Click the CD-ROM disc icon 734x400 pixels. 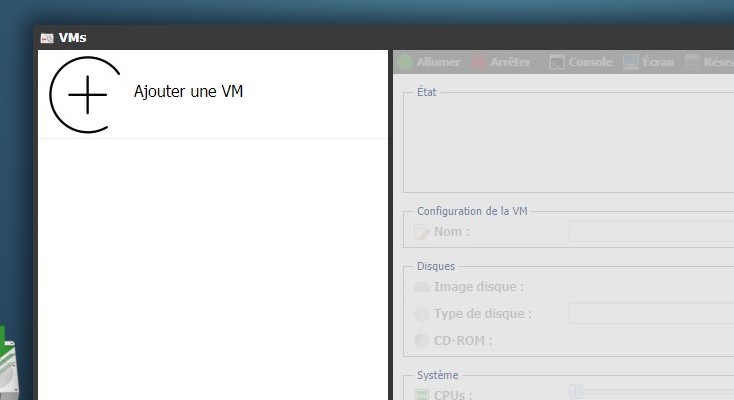421,341
